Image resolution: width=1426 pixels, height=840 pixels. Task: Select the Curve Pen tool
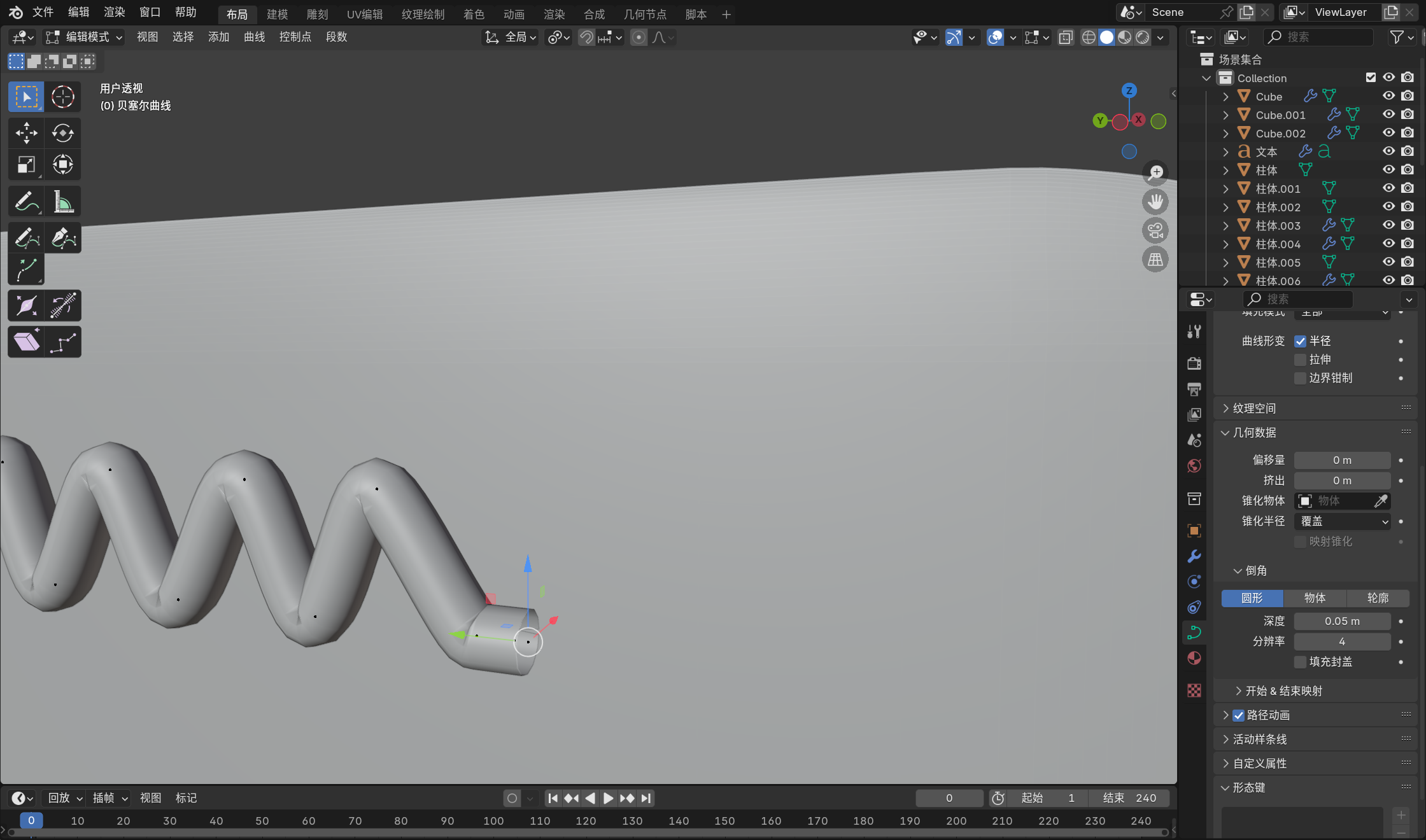click(62, 239)
